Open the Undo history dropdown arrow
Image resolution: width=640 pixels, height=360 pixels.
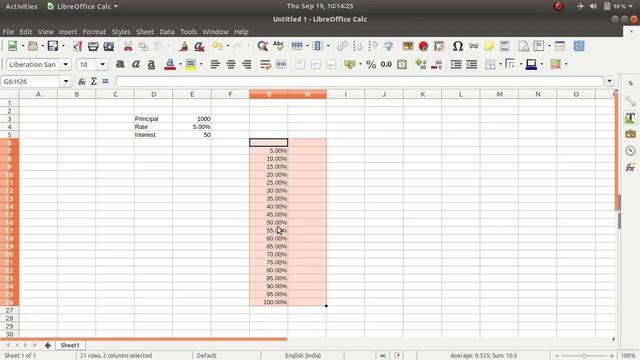click(x=228, y=46)
